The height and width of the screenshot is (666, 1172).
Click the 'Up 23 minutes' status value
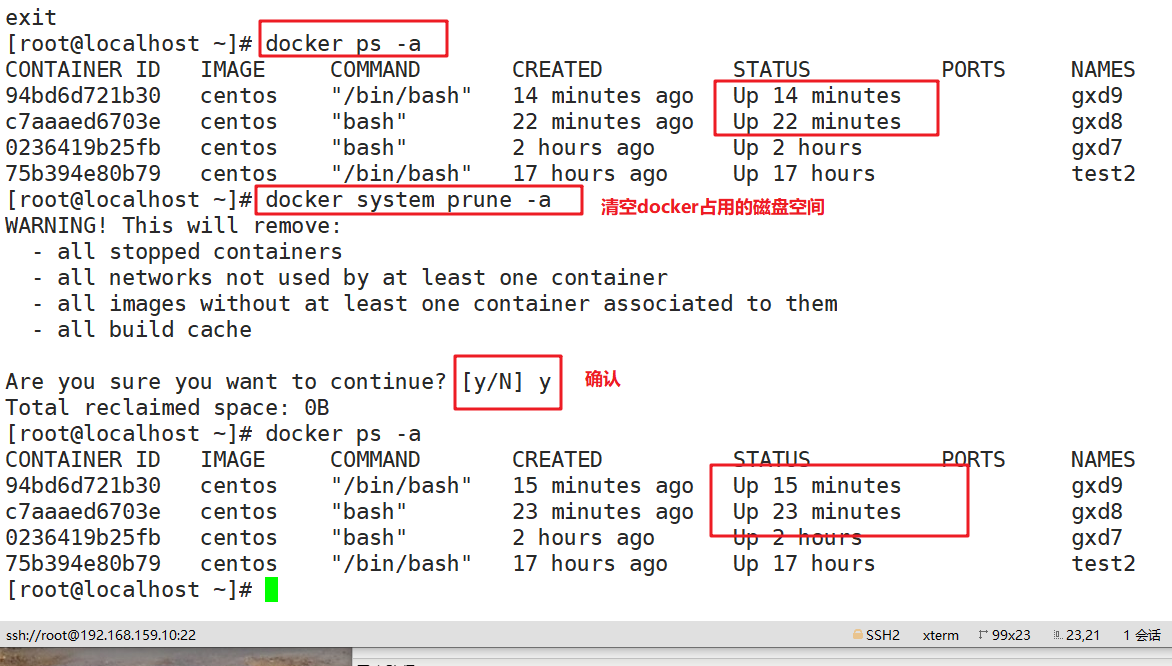[x=817, y=512]
